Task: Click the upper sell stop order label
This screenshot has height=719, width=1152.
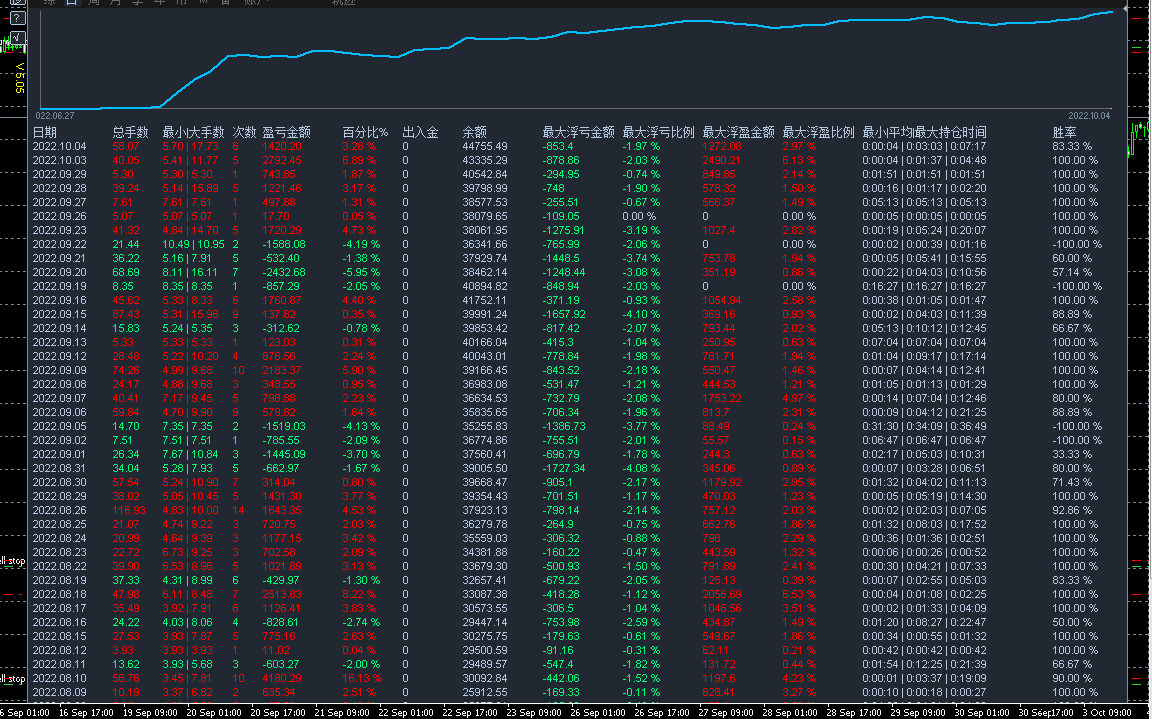Action: tap(12, 561)
